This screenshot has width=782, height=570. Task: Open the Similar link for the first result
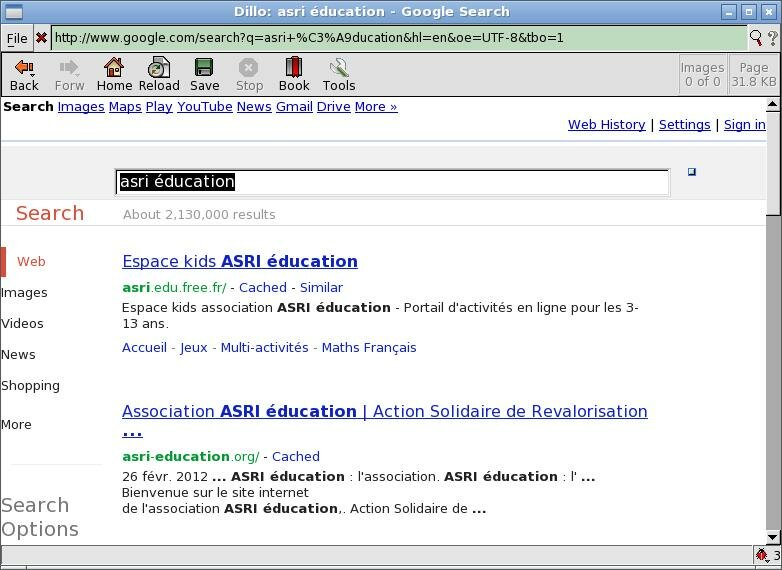(x=321, y=288)
